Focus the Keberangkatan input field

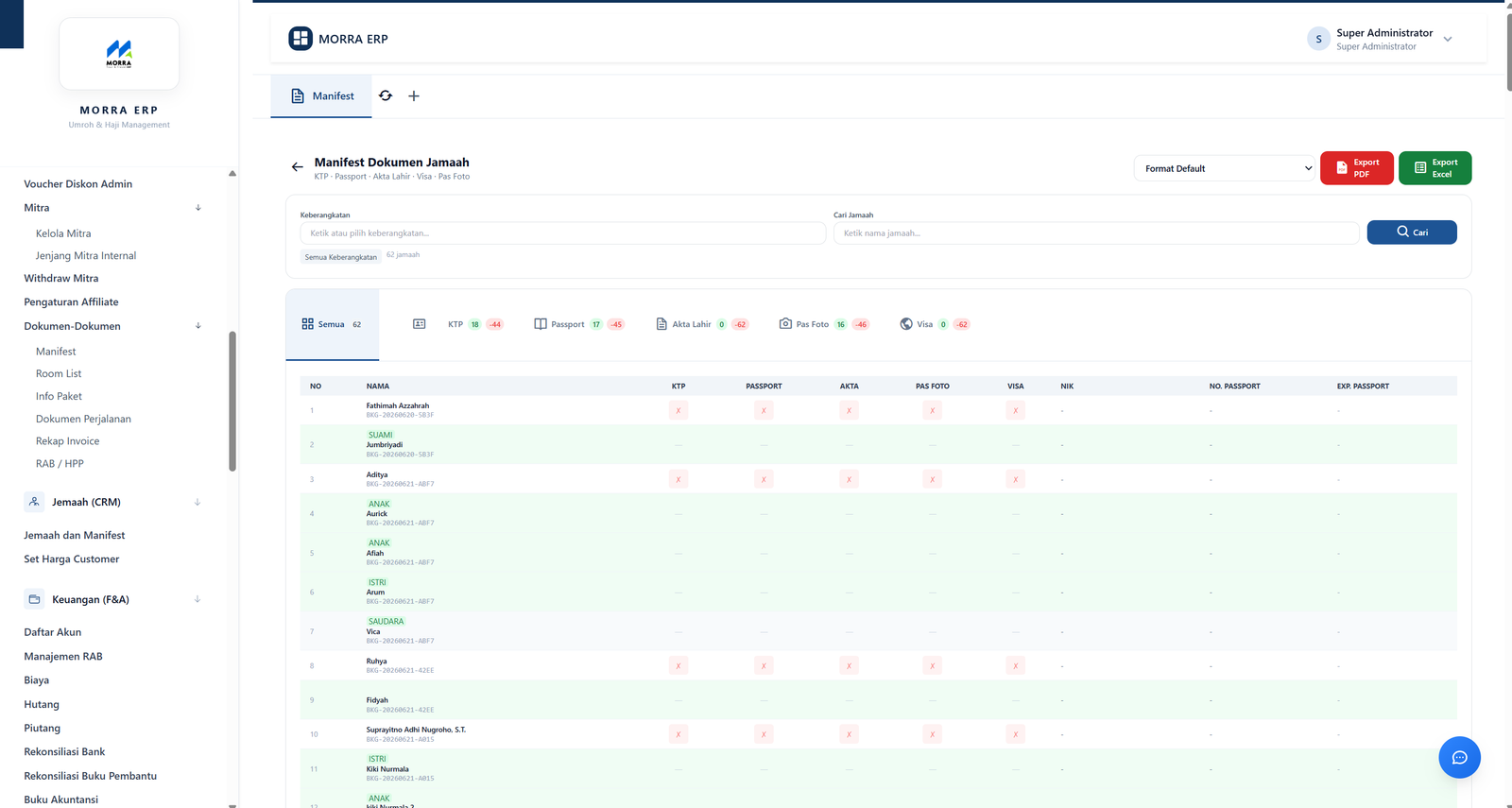[x=563, y=233]
